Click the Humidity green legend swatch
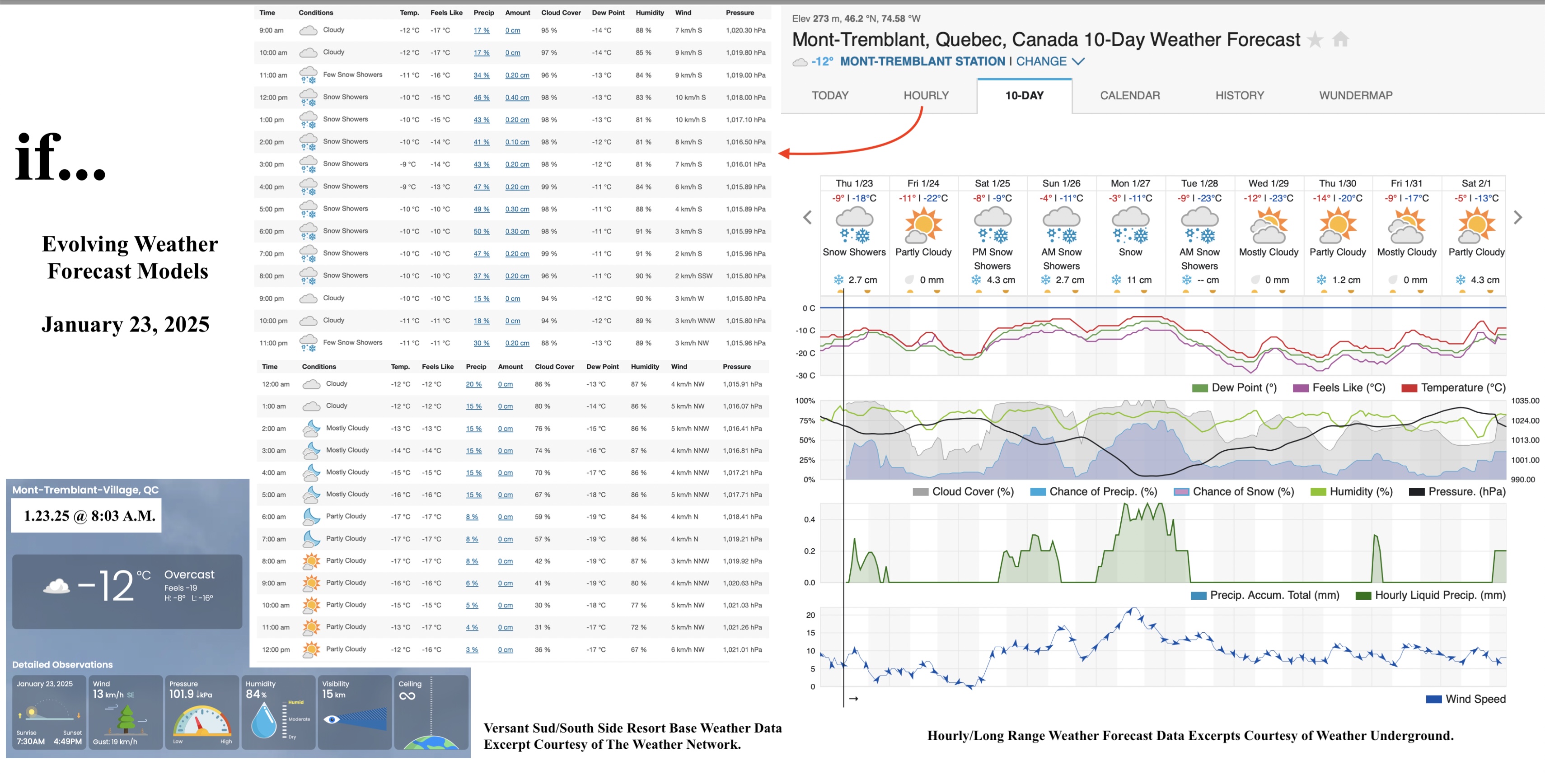The image size is (1545, 784). pos(1318,492)
